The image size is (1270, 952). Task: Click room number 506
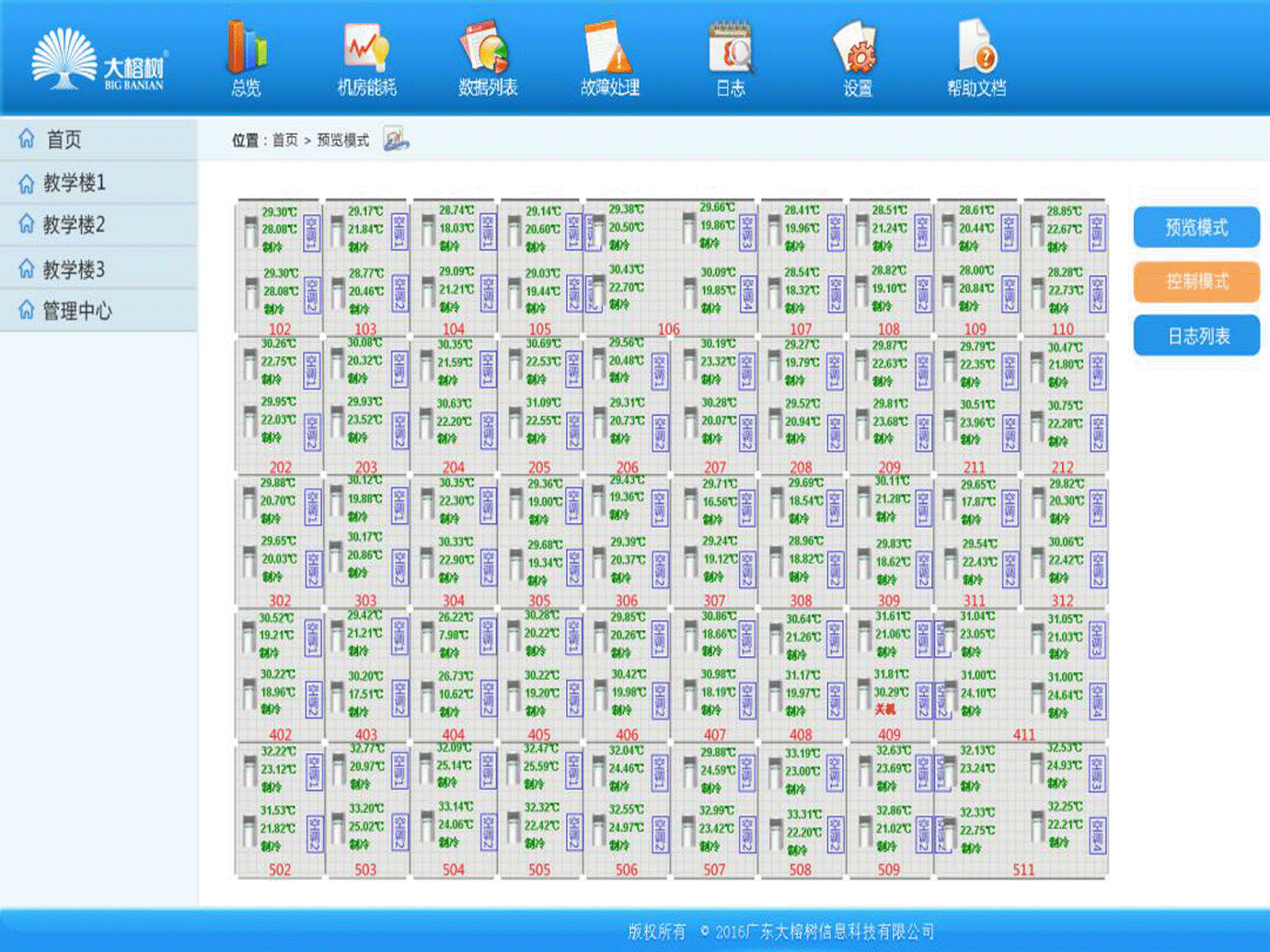[x=626, y=869]
